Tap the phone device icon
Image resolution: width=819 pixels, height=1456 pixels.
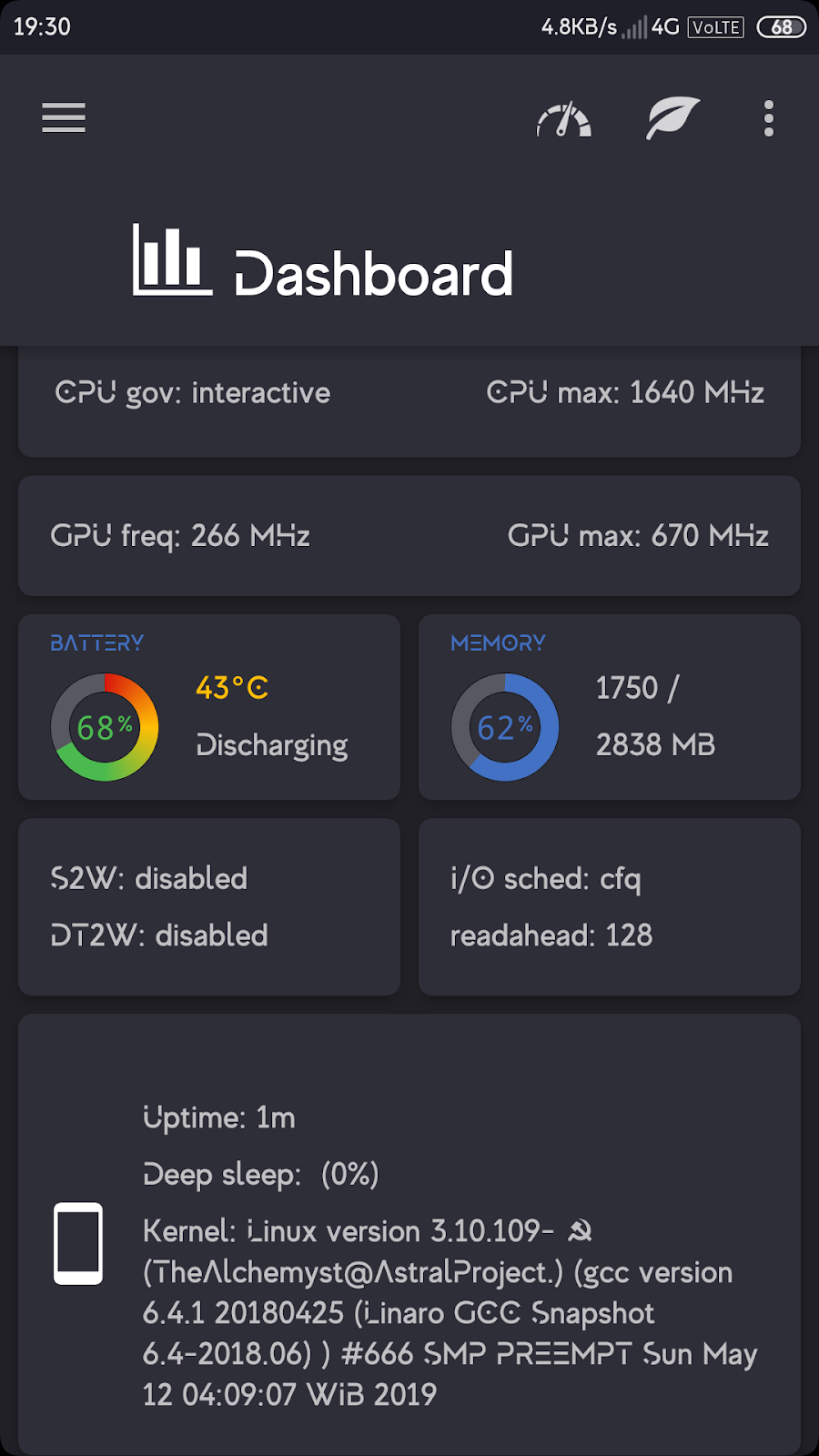(x=78, y=1243)
